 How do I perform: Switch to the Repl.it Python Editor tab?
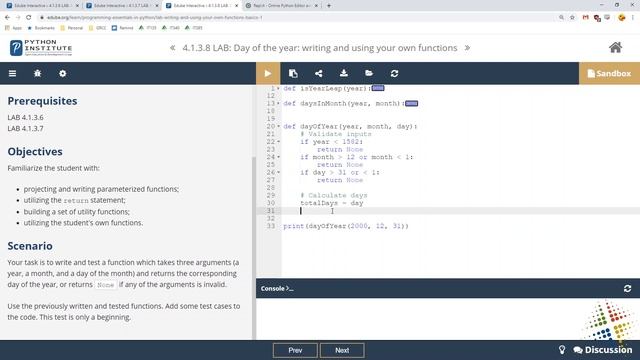point(281,6)
